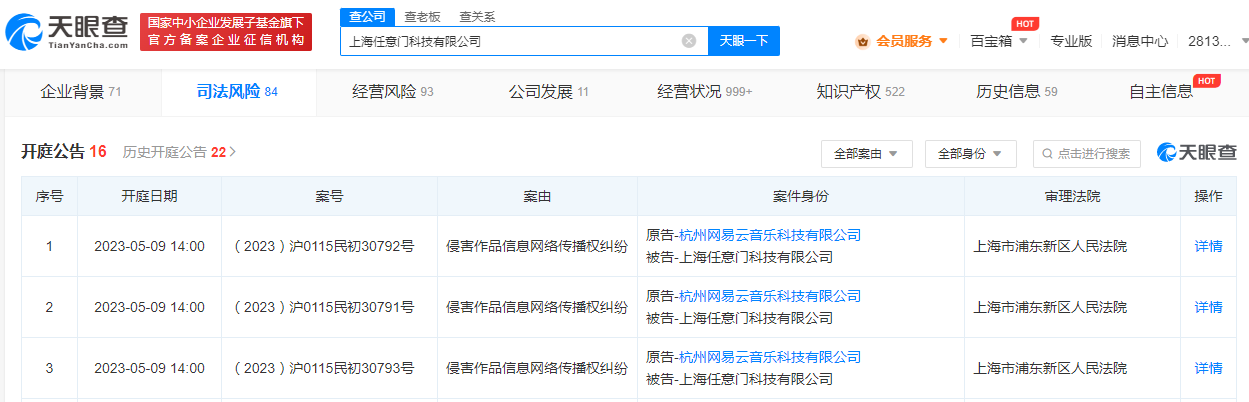Open the TianYanCha logo homepage
1249x402 pixels.
point(66,32)
